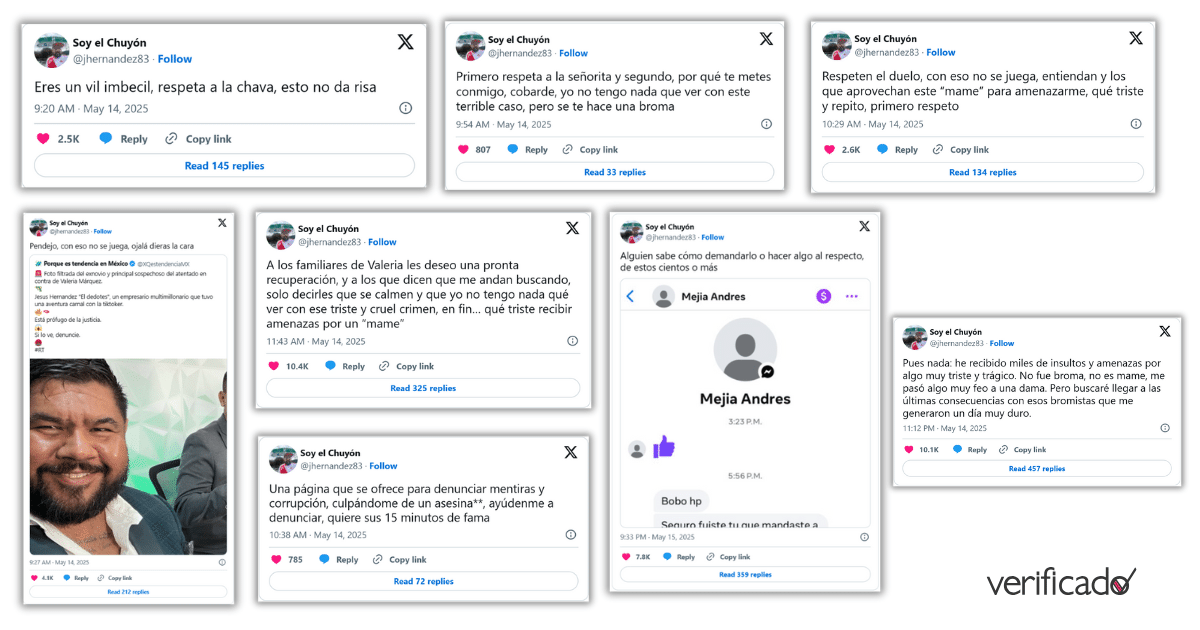Click the purple thumbs-up in the chat
1200x630 pixels.
click(x=664, y=447)
